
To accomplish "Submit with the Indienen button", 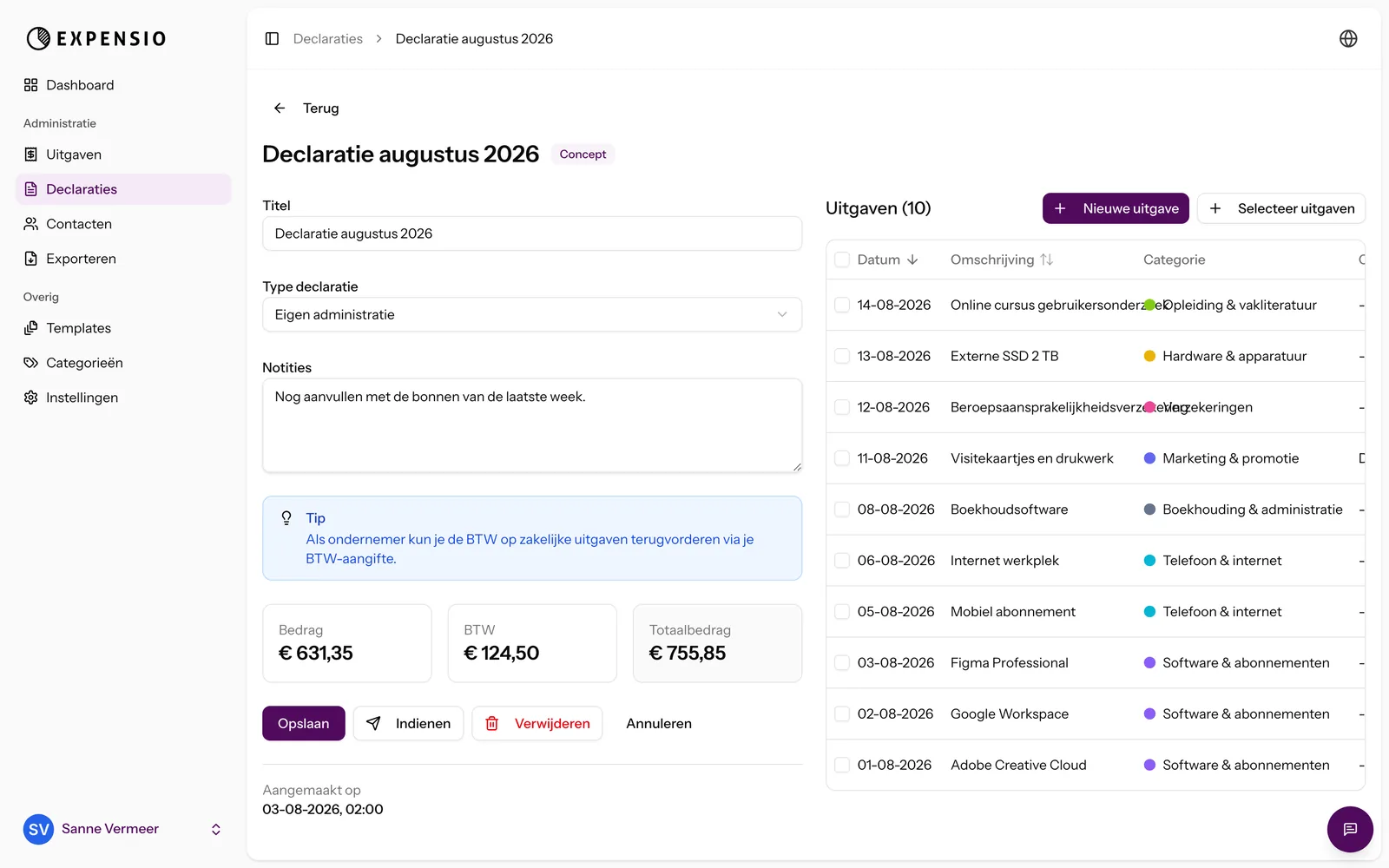I will coord(408,724).
